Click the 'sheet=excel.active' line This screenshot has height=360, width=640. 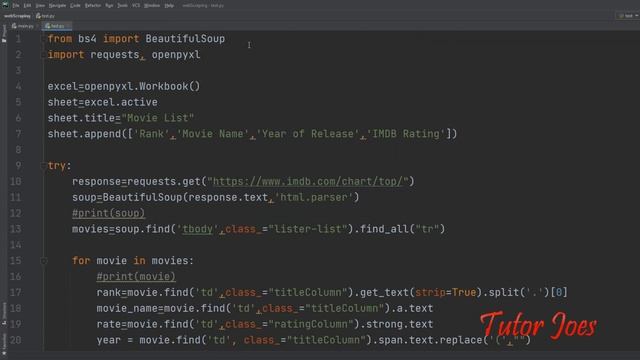(102, 102)
